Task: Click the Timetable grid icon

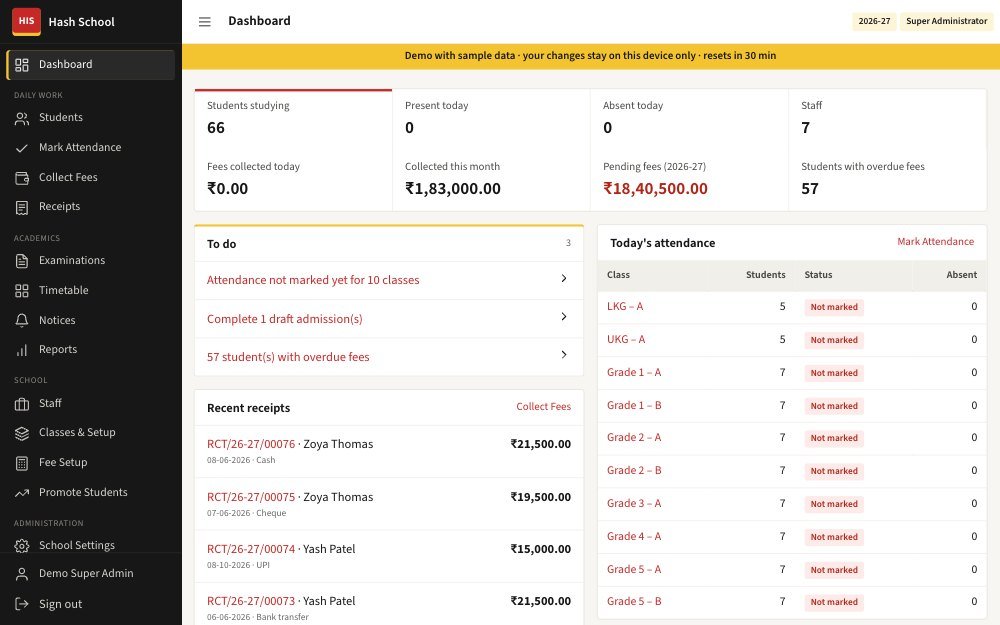Action: click(22, 291)
